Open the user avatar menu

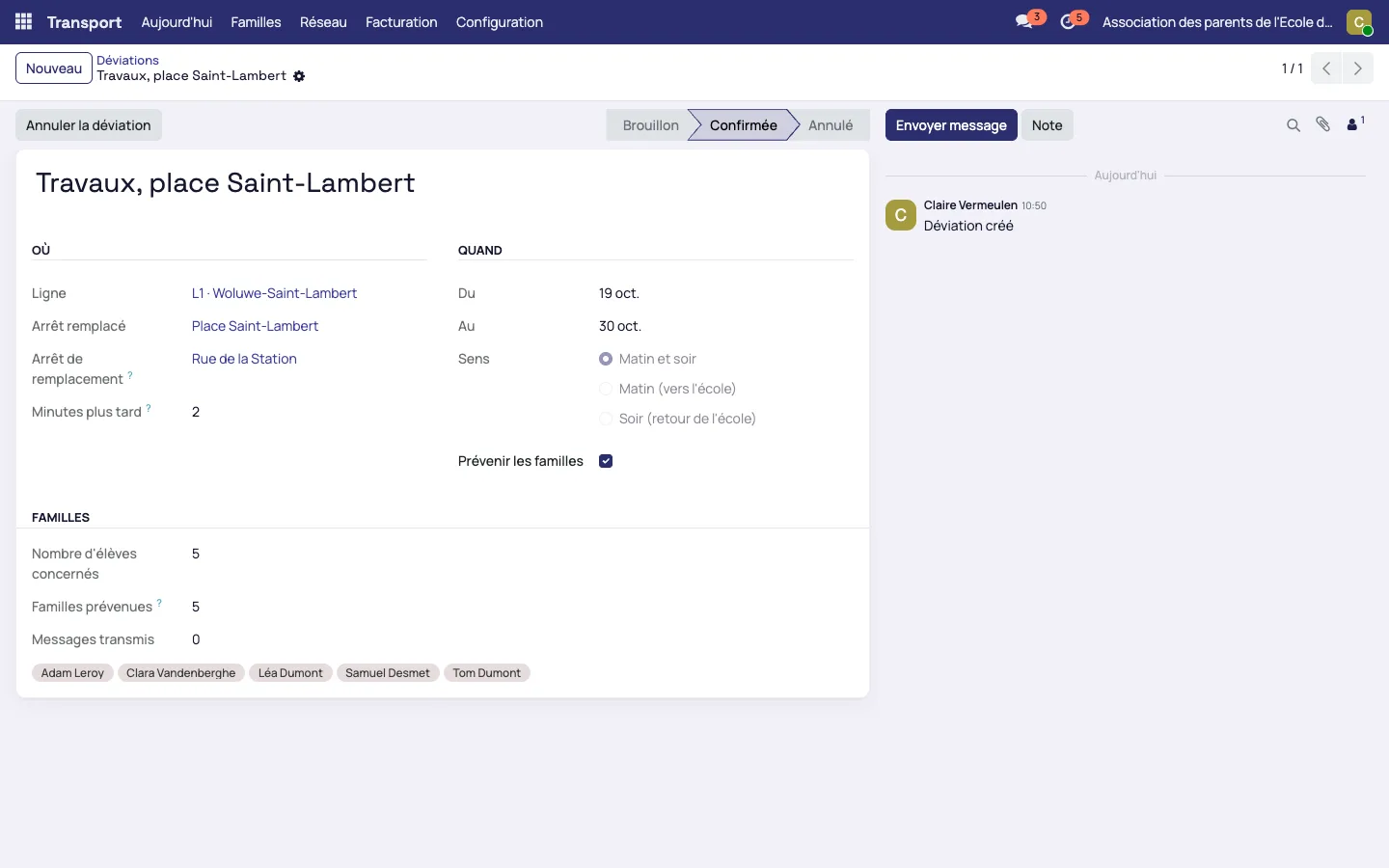[x=1359, y=22]
